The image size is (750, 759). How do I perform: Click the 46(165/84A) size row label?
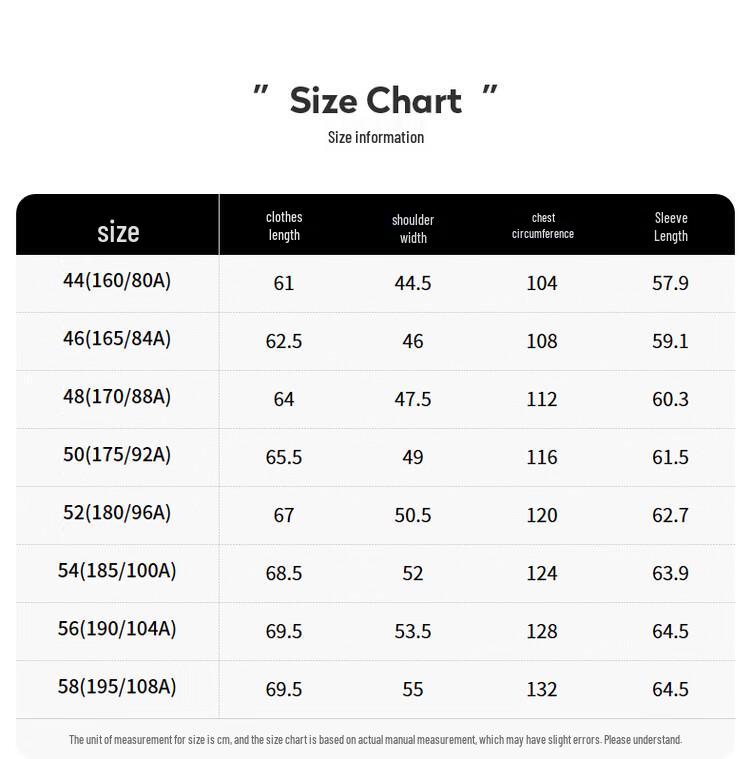point(117,339)
